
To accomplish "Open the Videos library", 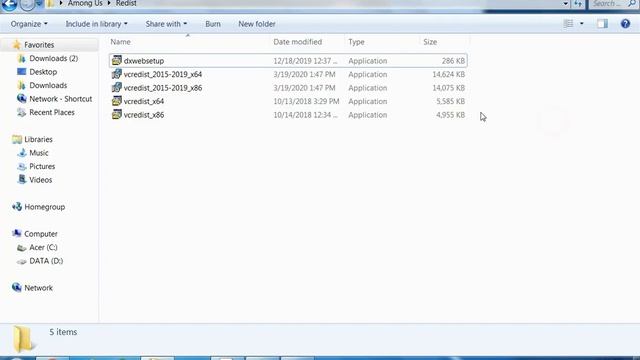I will point(40,180).
